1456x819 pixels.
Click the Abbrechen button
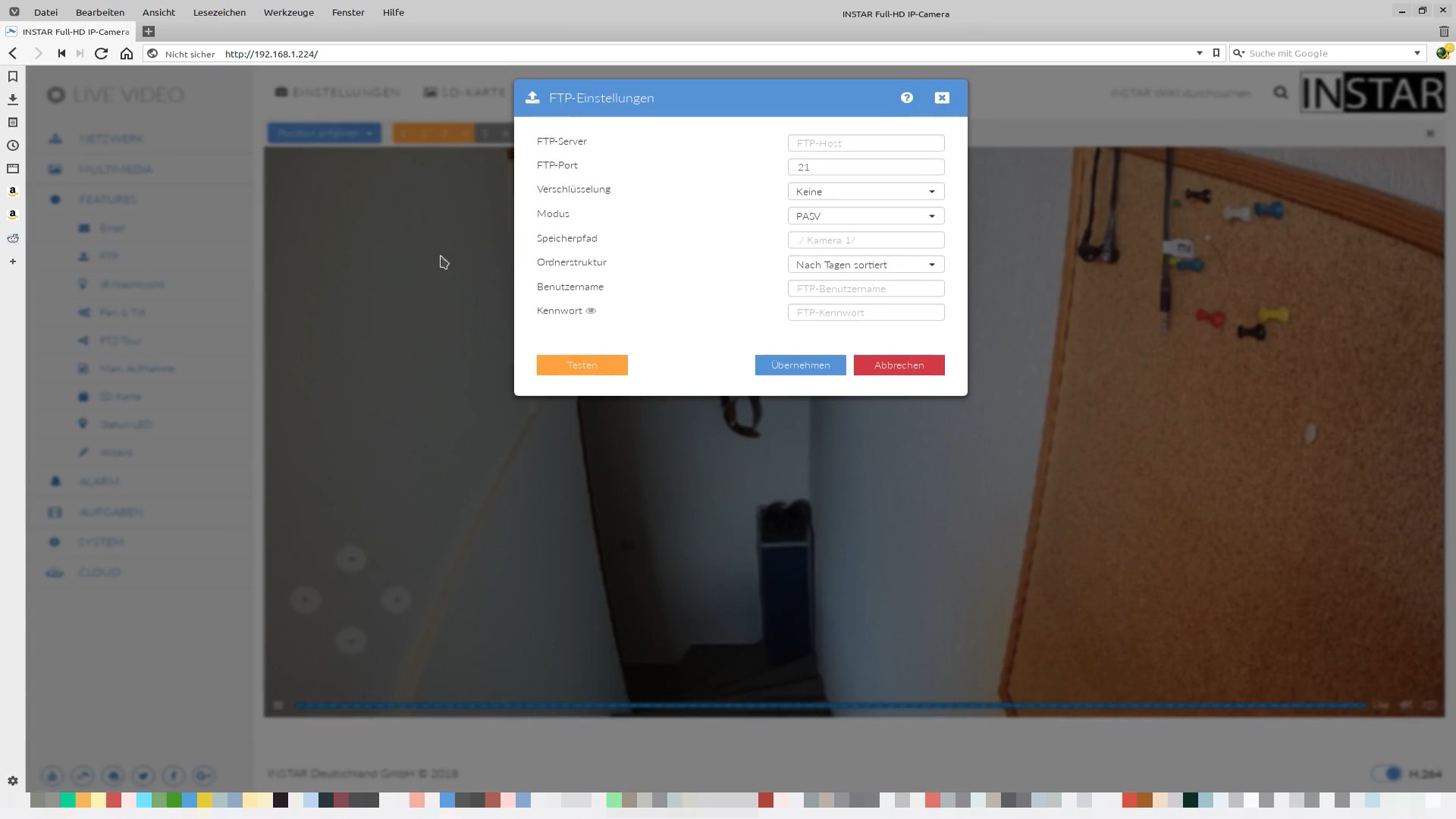[899, 366]
